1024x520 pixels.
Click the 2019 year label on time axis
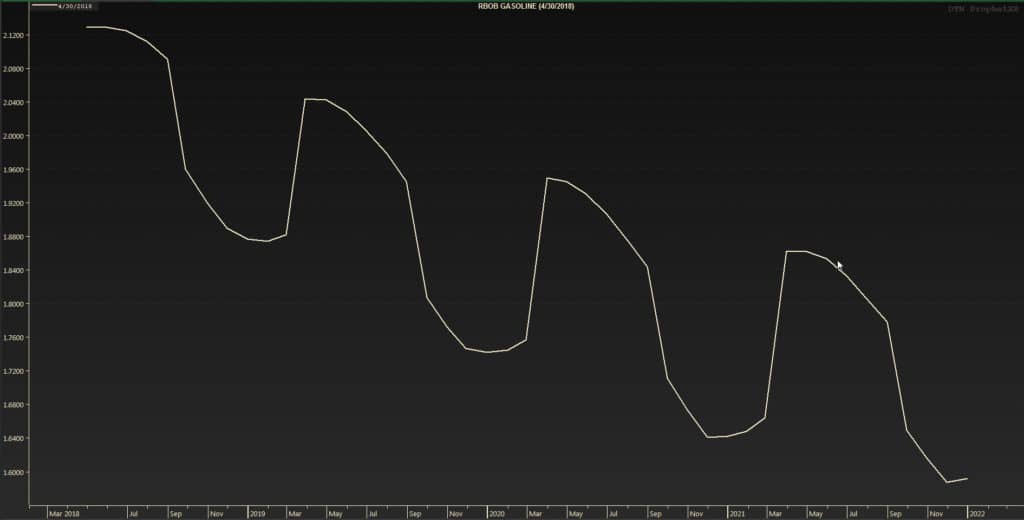pyautogui.click(x=257, y=514)
